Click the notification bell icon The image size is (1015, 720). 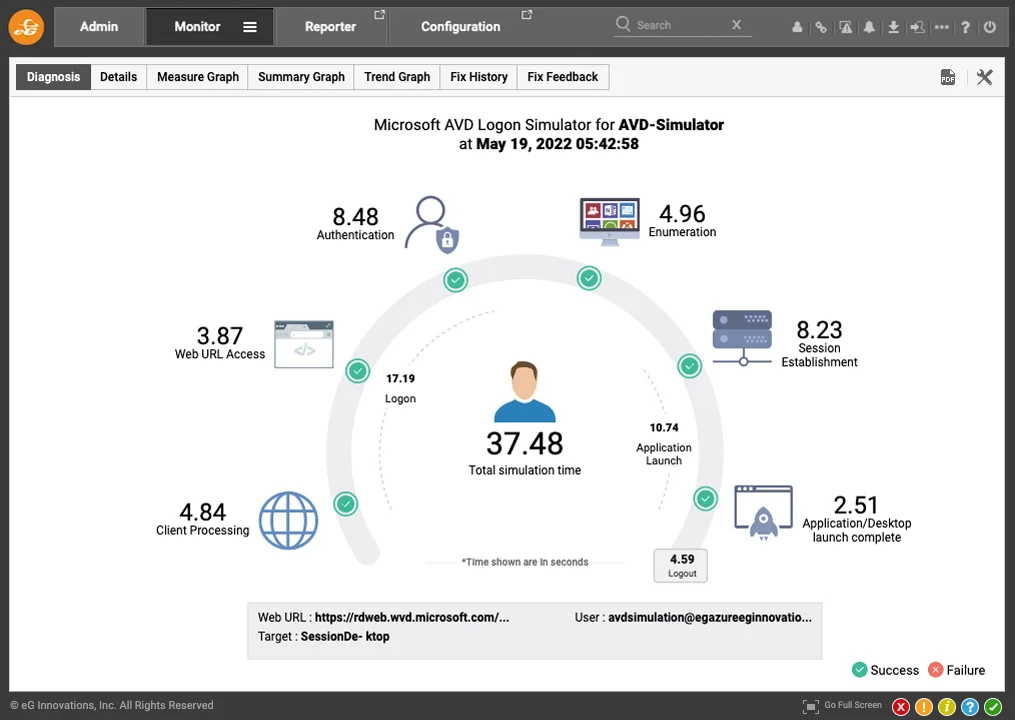click(x=869, y=27)
